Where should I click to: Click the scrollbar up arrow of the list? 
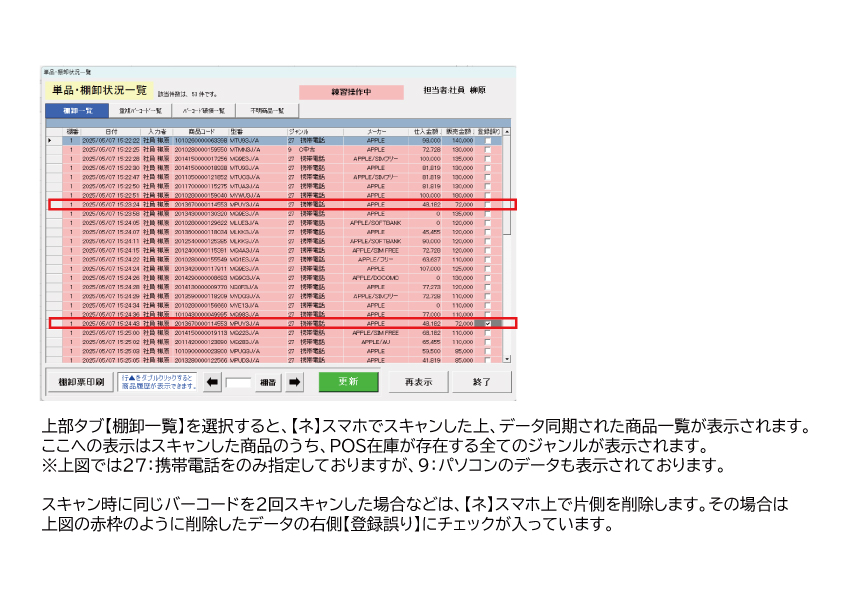507,131
